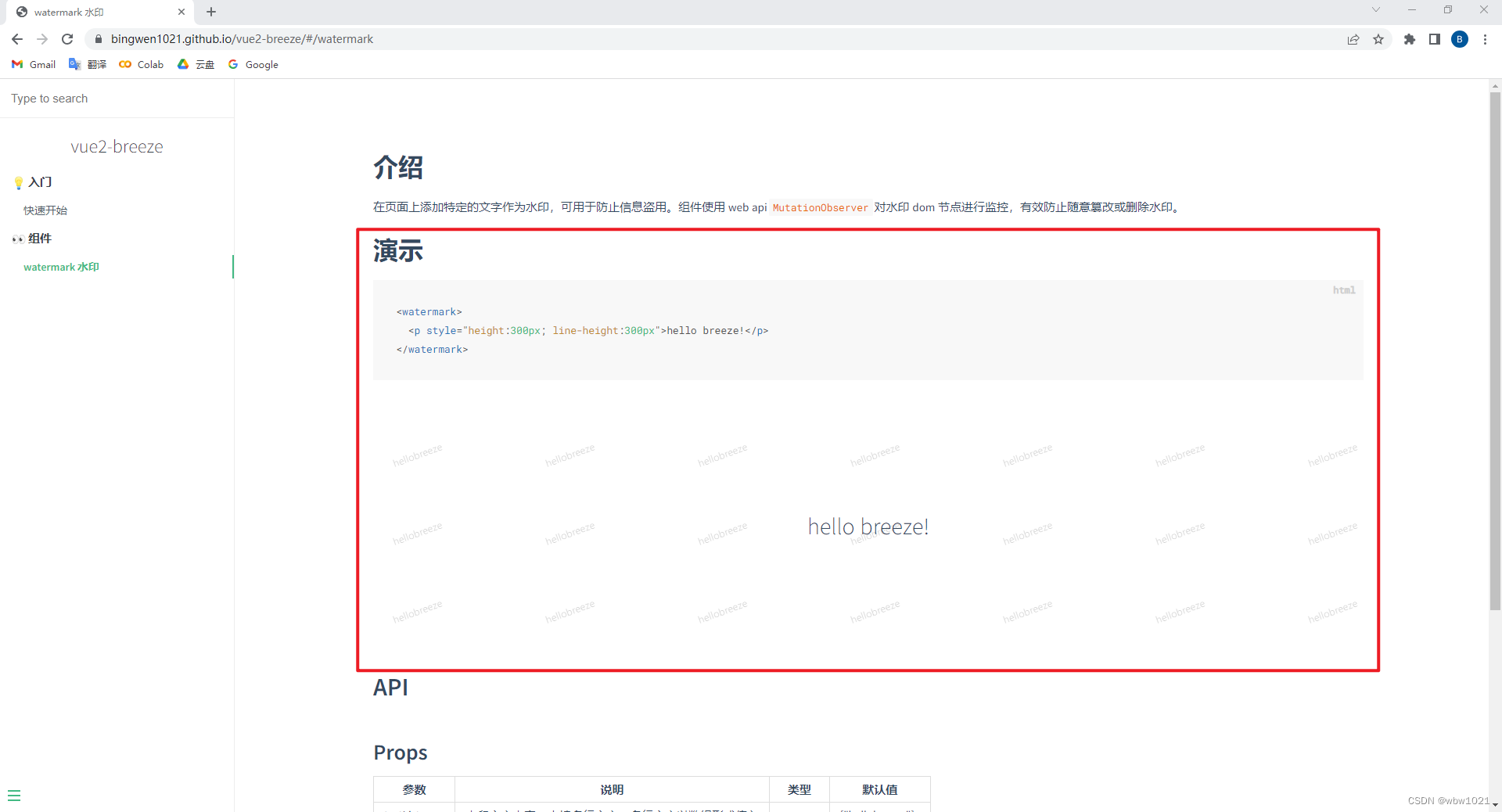
Task: Click the MutationObserver inline code
Action: [x=820, y=208]
